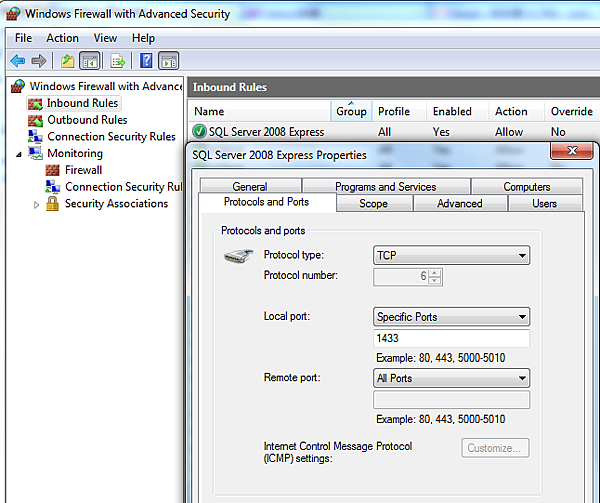Select the Windows Firewall with Advanced Security root node
Screen dimensions: 600x503
[106, 86]
